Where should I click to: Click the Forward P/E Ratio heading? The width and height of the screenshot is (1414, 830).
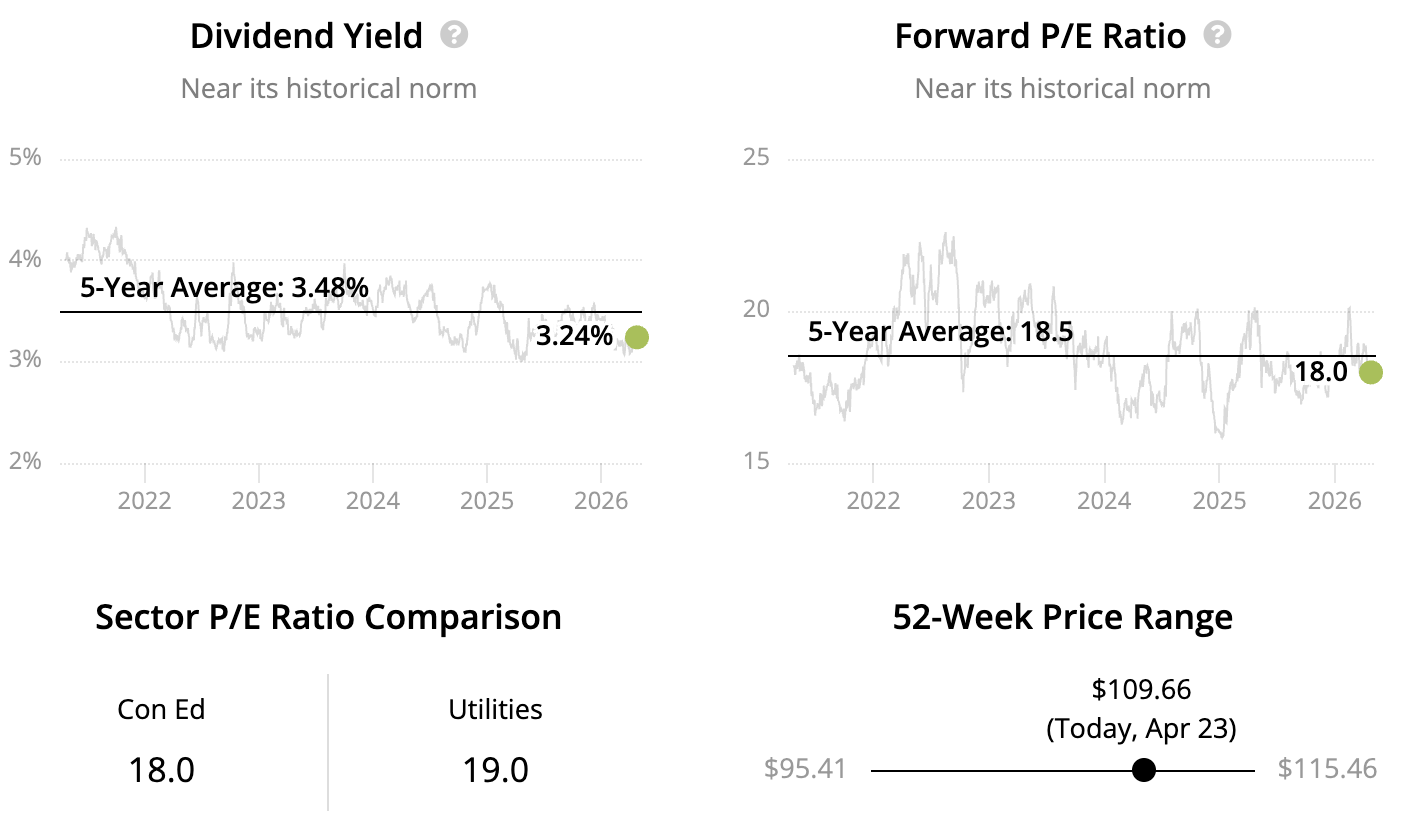(1040, 37)
